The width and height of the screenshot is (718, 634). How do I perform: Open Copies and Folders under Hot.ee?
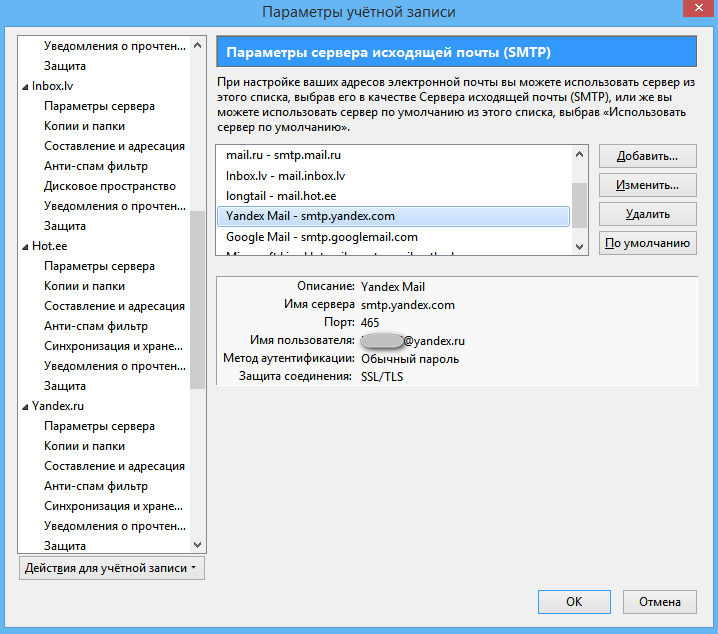coord(84,286)
